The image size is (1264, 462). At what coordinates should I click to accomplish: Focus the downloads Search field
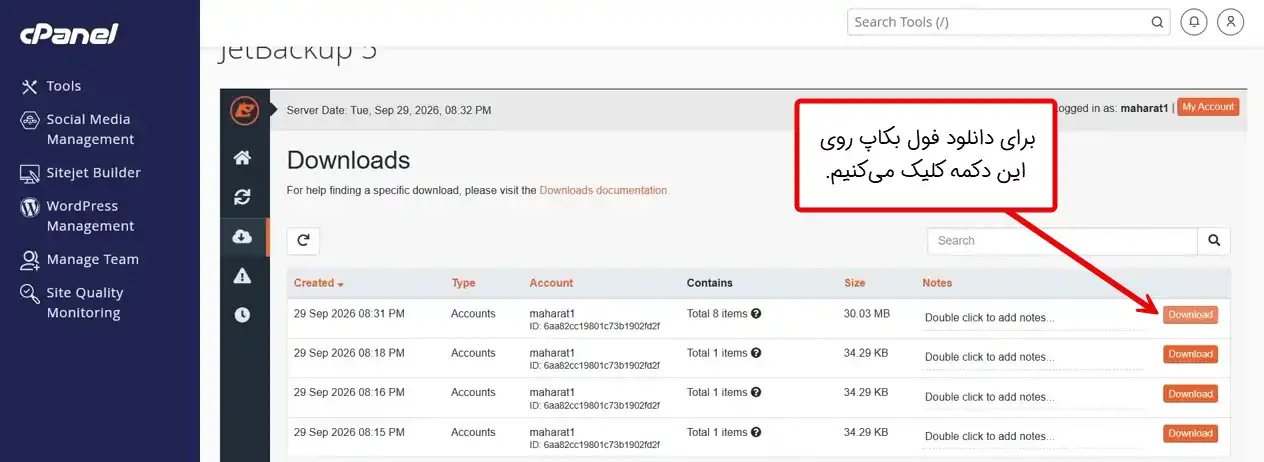coord(1062,241)
